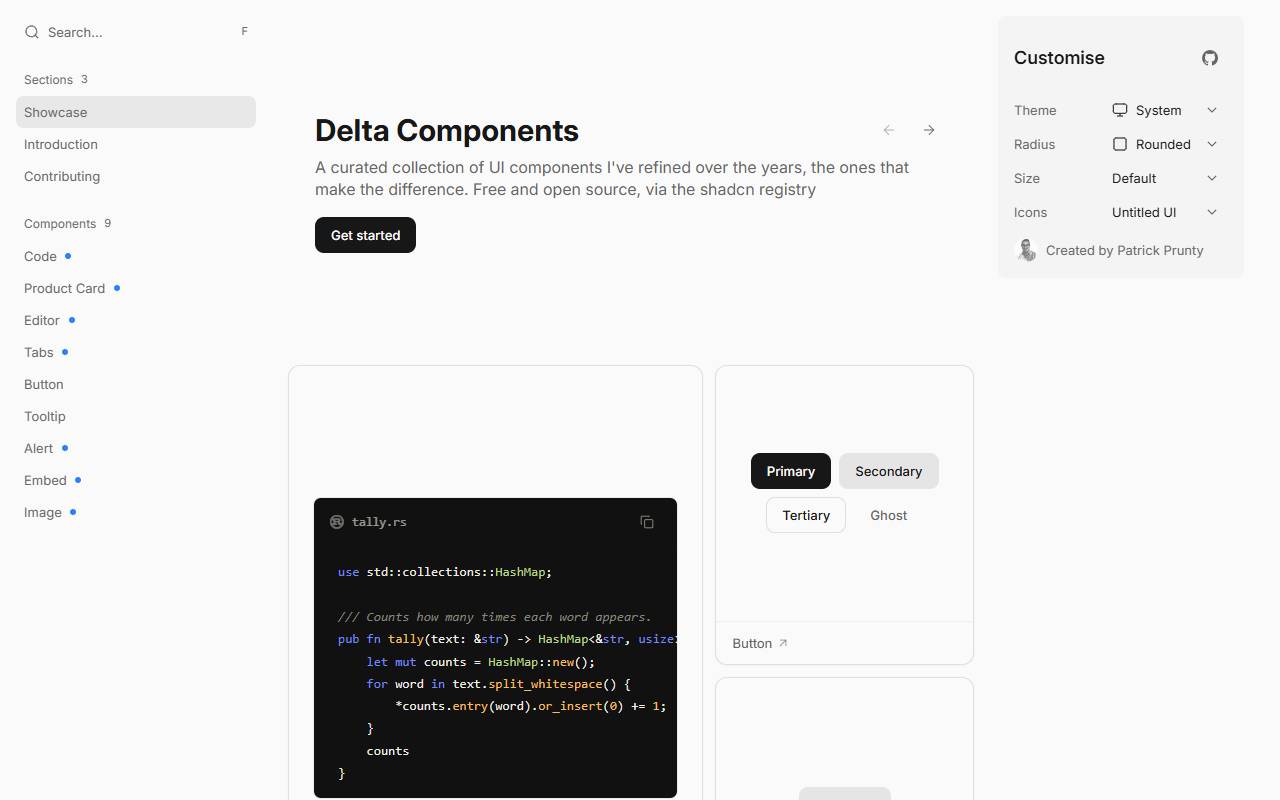
Task: Open the Icons dropdown set to Untitled UI
Action: point(1164,212)
